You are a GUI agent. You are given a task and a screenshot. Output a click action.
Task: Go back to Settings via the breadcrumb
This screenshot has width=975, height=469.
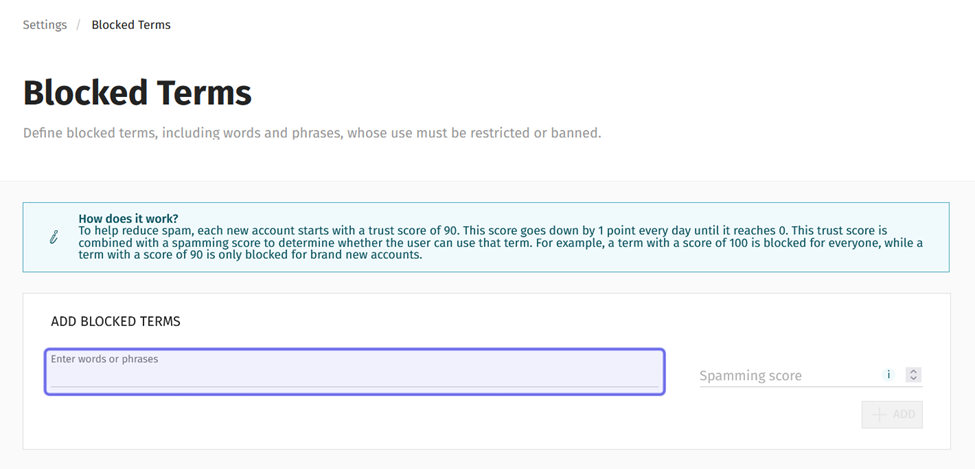[x=45, y=25]
